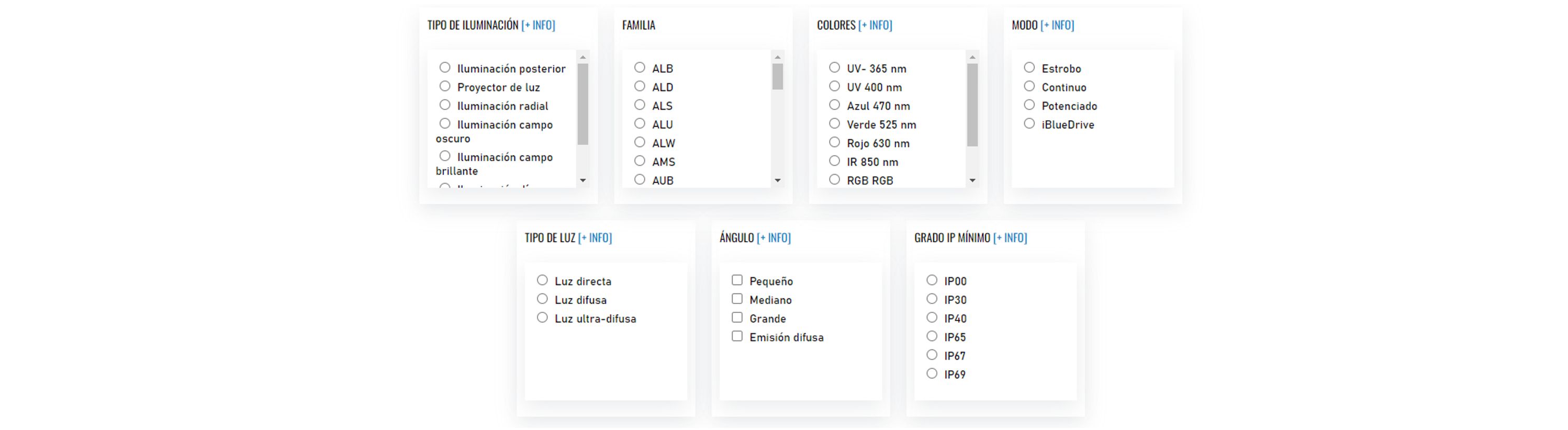Select ALW in the Familia list
Screen dimensions: 1568x430
click(x=640, y=142)
